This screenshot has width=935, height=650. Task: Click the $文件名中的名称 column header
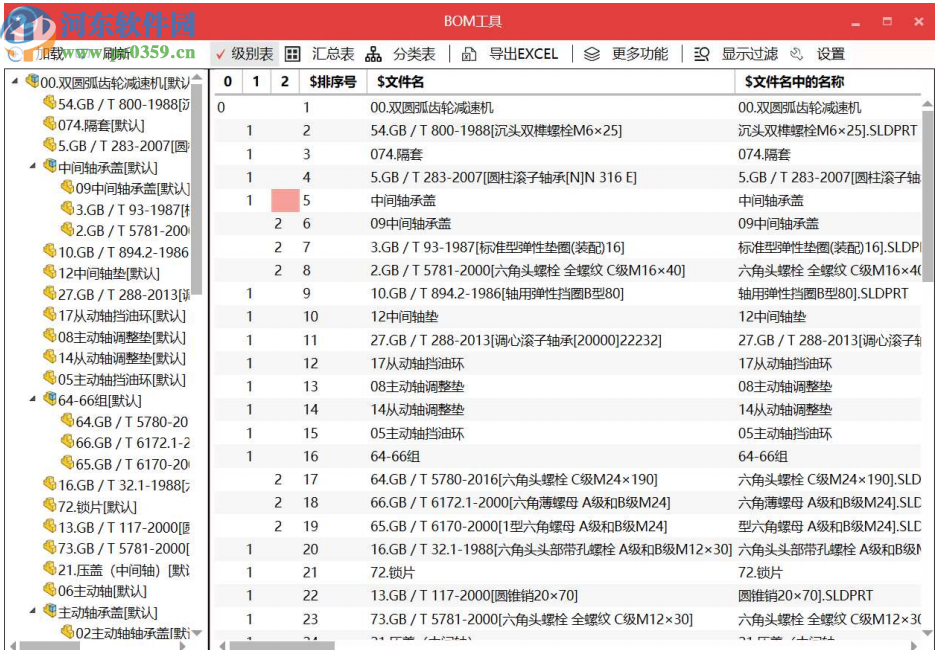[x=828, y=82]
